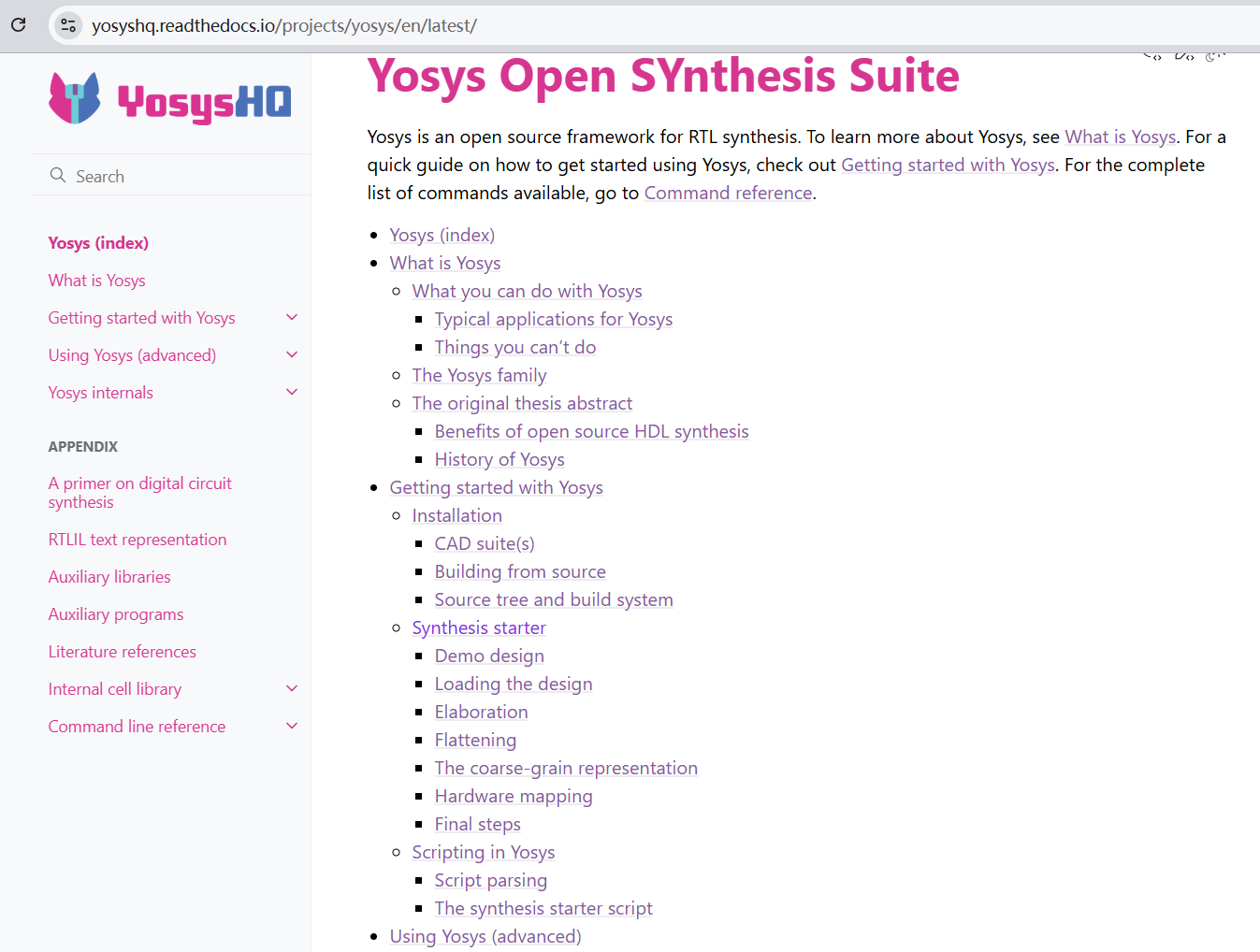
Task: Click the YosysHQ logo
Action: point(169,98)
